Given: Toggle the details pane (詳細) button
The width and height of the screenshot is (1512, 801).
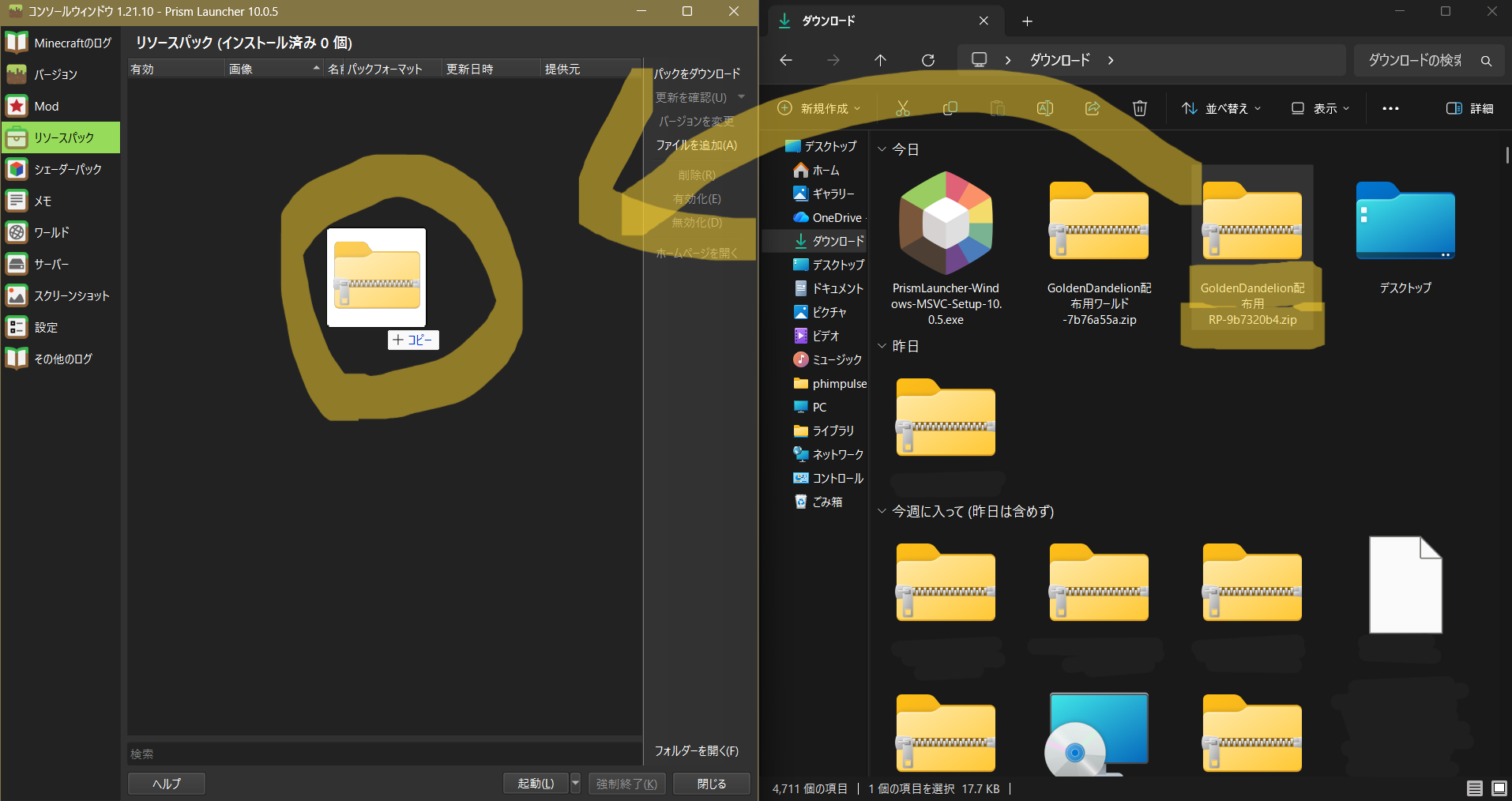Looking at the screenshot, I should pyautogui.click(x=1469, y=108).
